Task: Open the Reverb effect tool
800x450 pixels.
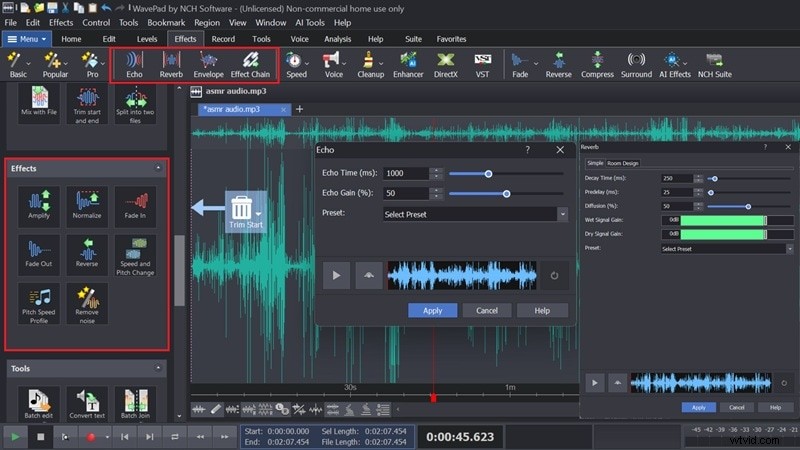Action: tap(171, 65)
